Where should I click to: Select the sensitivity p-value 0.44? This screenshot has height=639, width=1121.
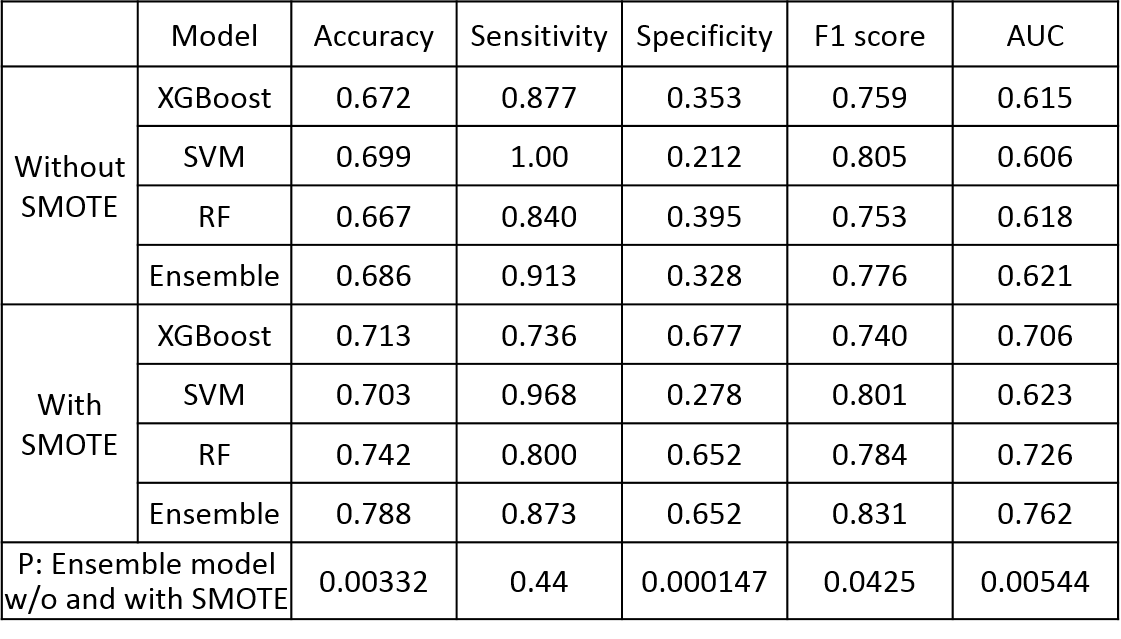click(x=539, y=581)
